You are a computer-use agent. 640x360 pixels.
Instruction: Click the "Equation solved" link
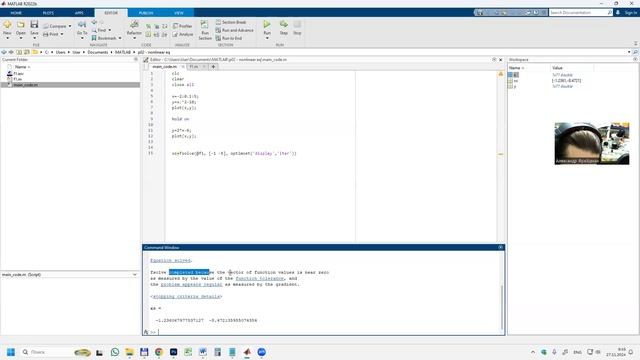pyautogui.click(x=170, y=260)
